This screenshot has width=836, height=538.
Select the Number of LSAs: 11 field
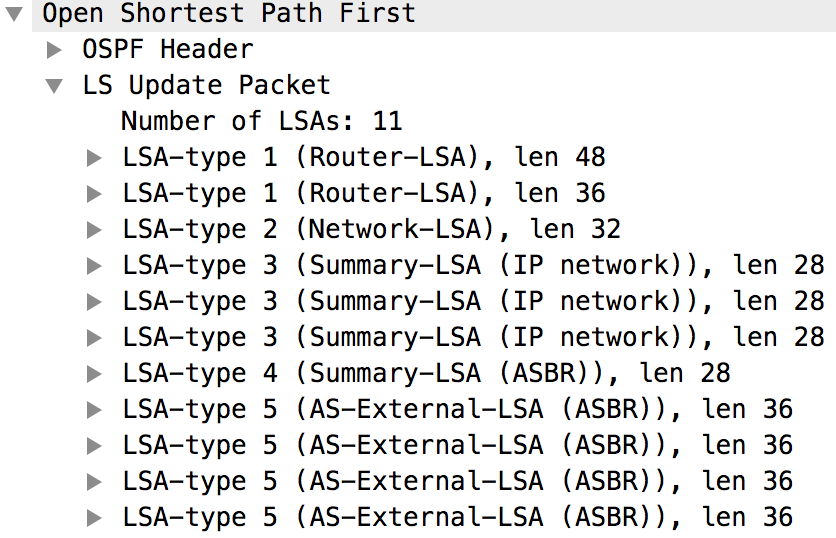261,122
